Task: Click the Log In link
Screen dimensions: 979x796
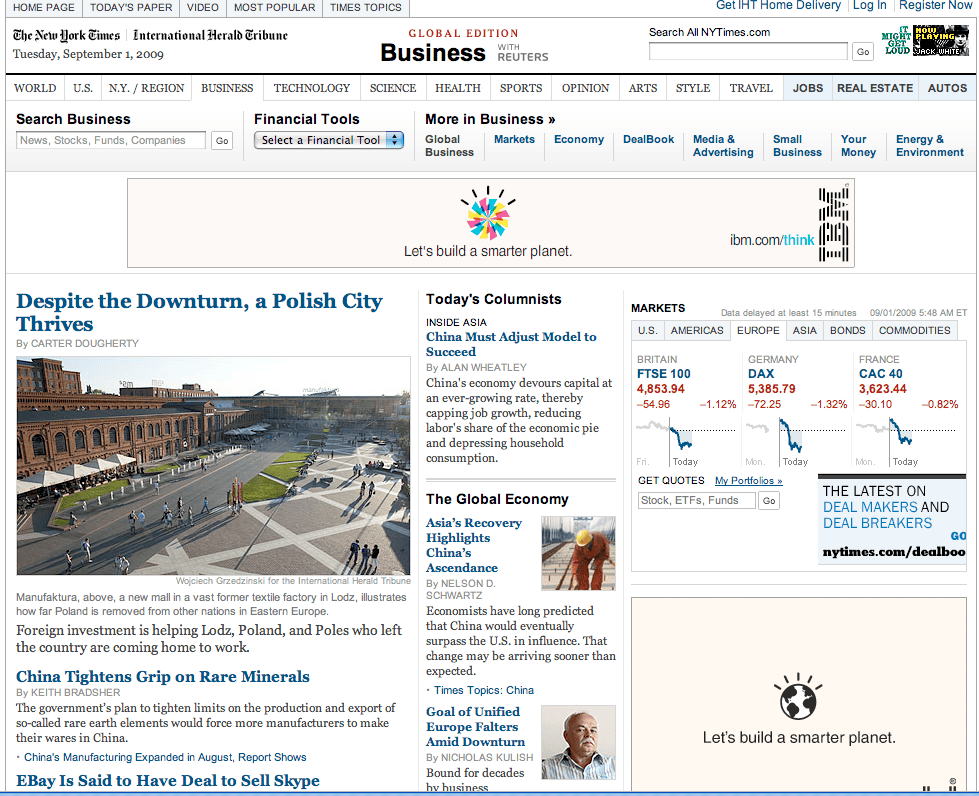Action: pyautogui.click(x=870, y=6)
